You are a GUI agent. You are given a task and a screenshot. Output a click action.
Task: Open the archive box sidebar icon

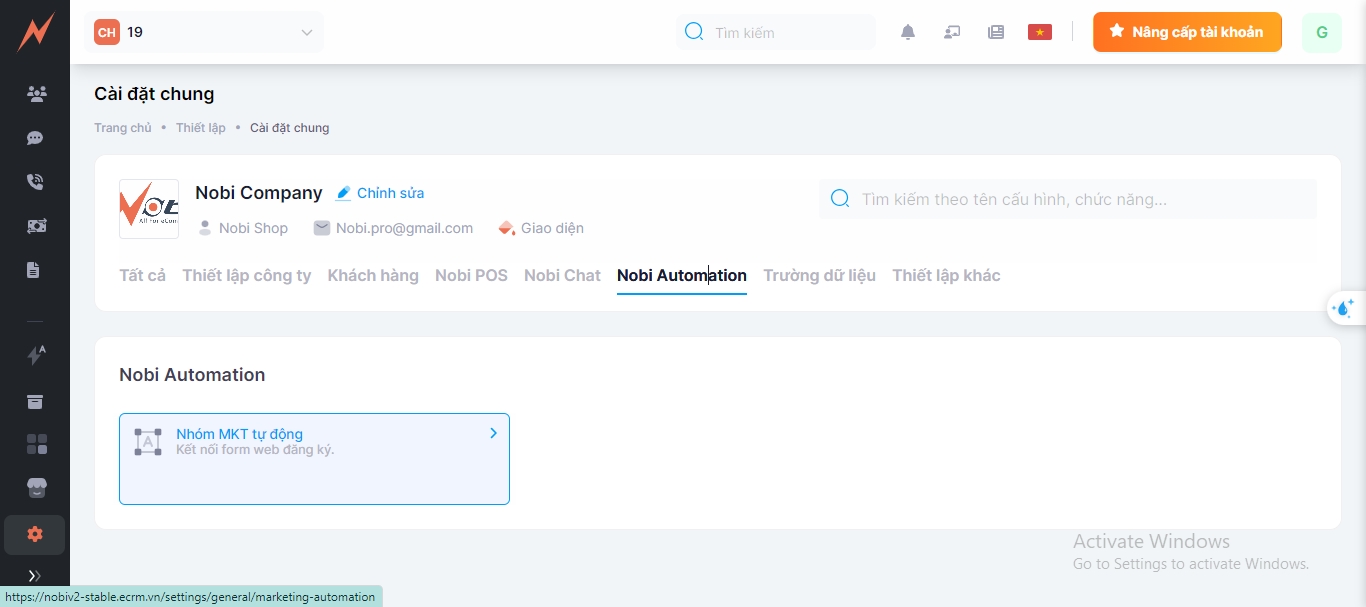(x=35, y=402)
